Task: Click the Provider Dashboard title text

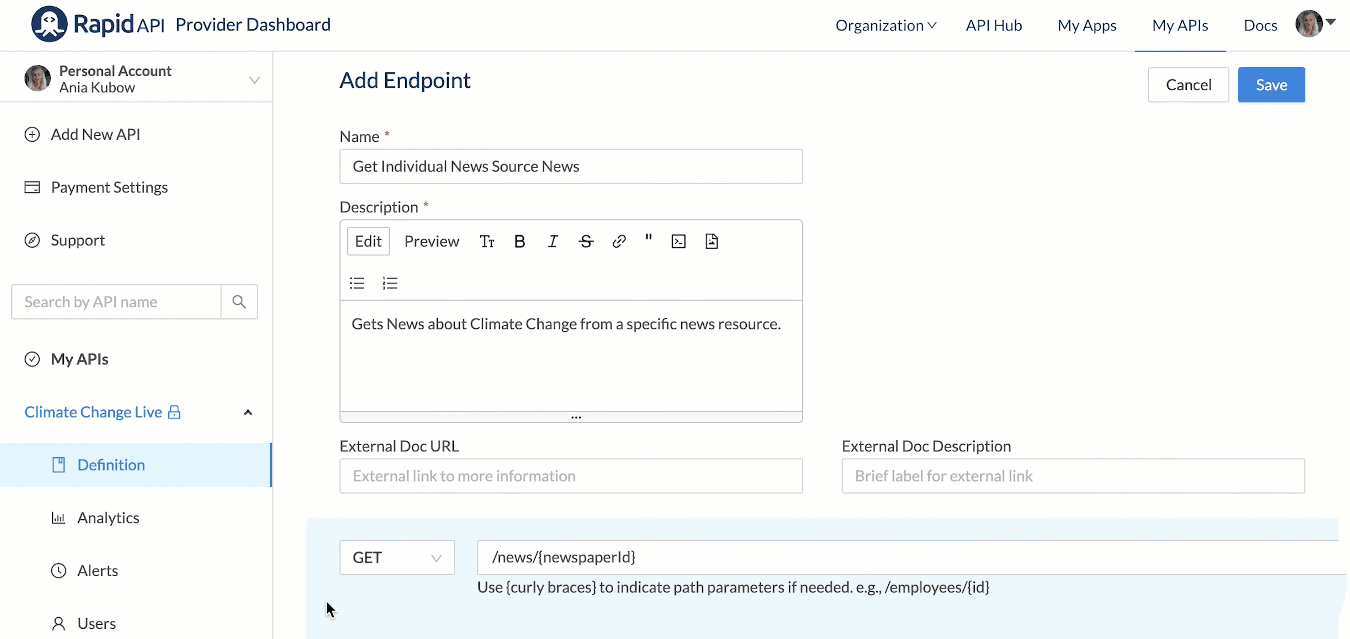Action: pyautogui.click(x=253, y=25)
